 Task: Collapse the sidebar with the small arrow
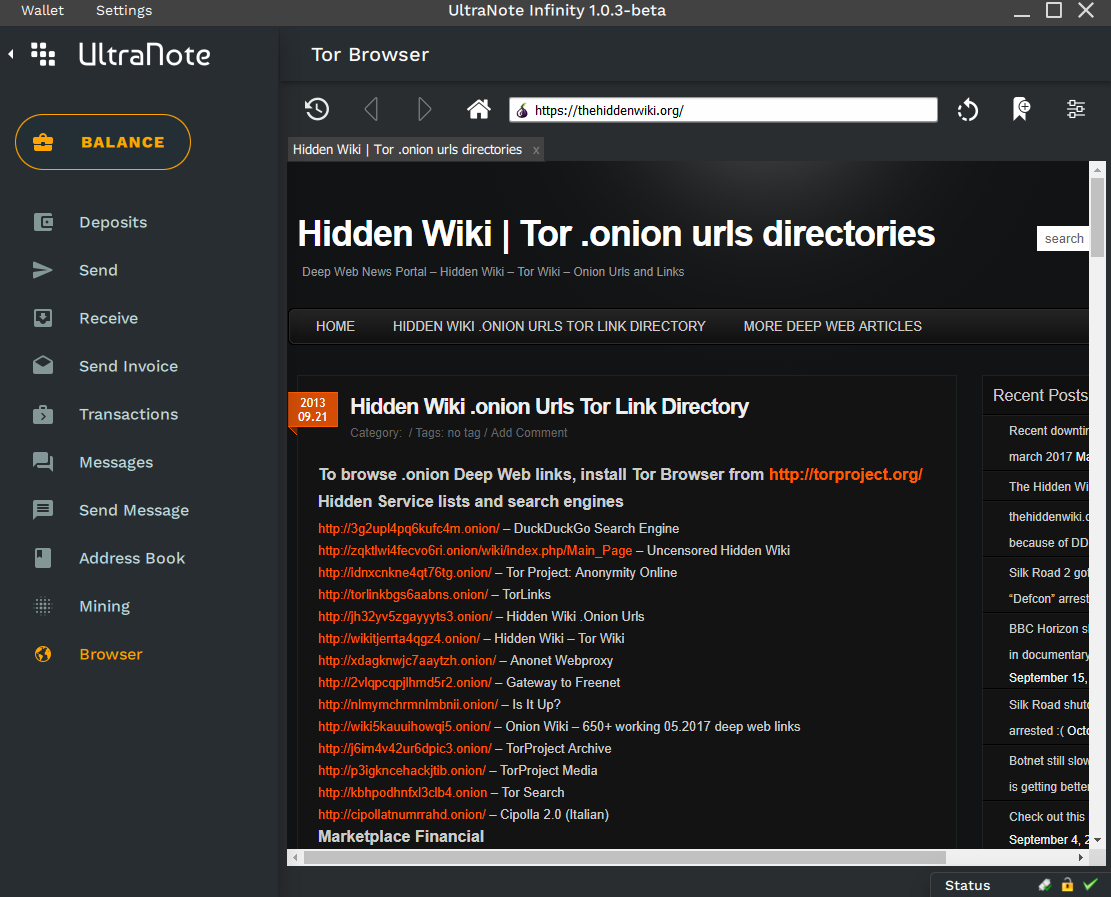pos(11,54)
